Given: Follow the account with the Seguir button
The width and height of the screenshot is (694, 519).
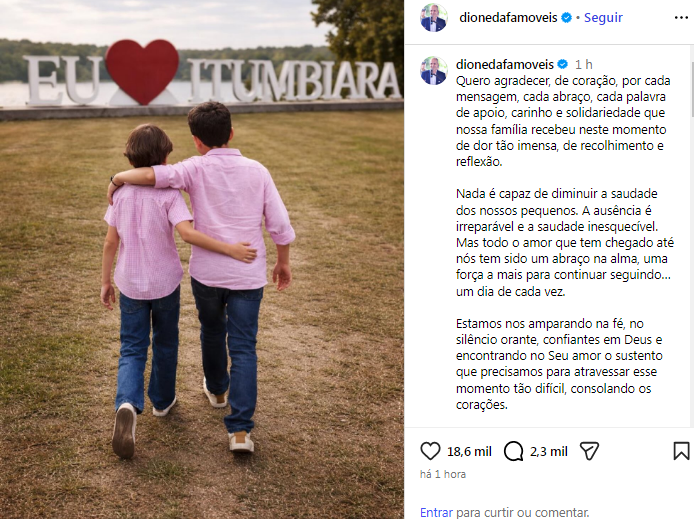Looking at the screenshot, I should [603, 18].
